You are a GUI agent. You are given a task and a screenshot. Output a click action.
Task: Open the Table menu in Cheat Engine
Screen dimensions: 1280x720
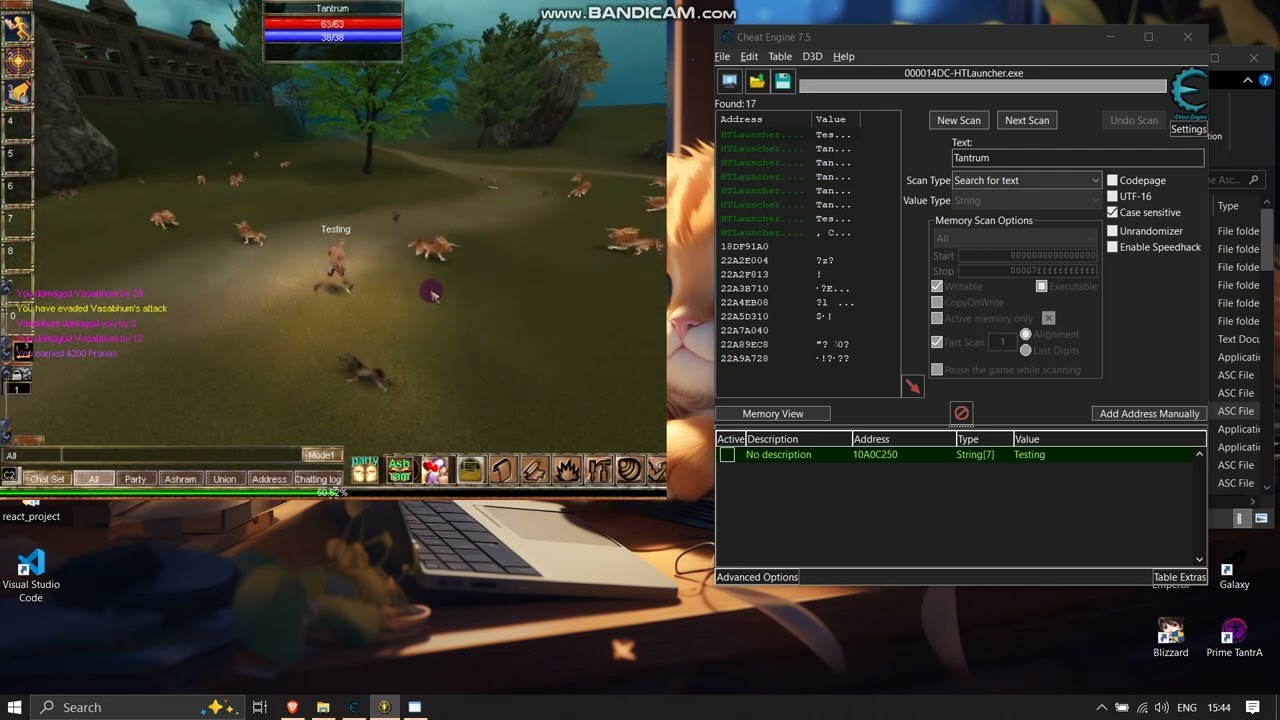coord(780,57)
